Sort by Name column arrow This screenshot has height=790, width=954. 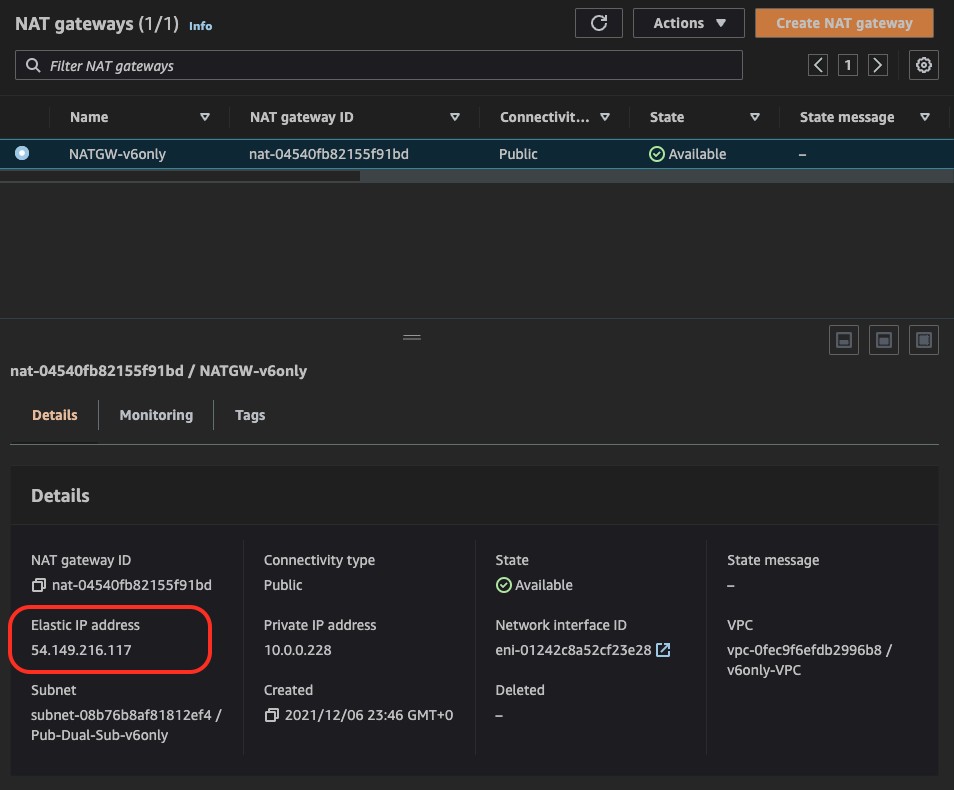(205, 117)
